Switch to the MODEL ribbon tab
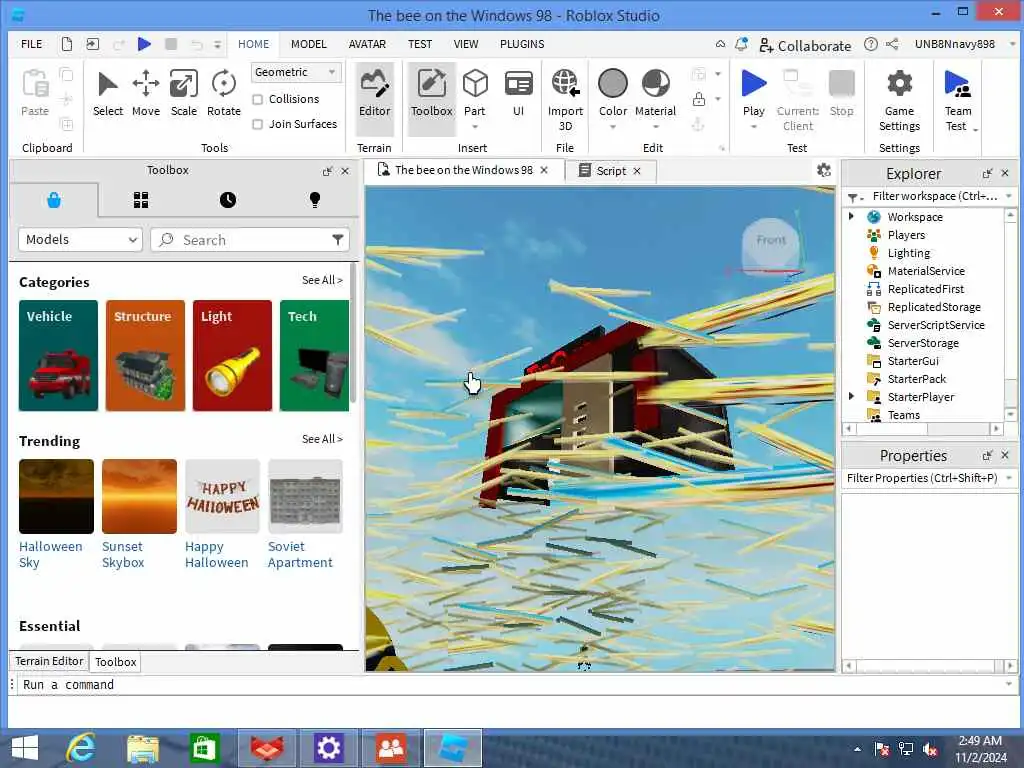 coord(308,44)
